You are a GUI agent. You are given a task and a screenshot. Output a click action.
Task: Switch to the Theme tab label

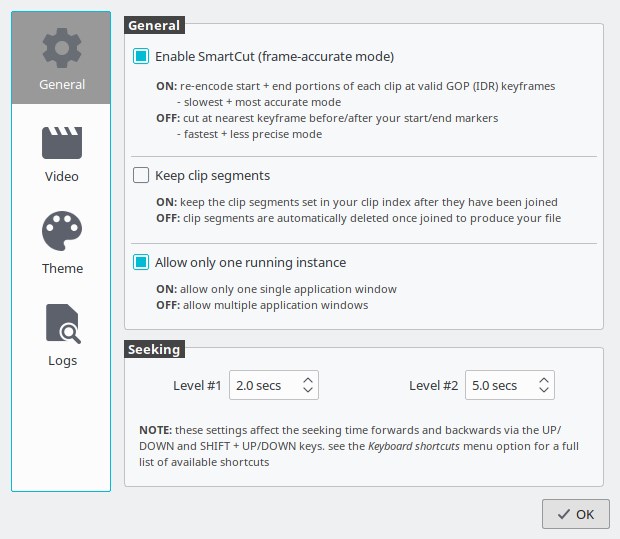[x=61, y=269]
